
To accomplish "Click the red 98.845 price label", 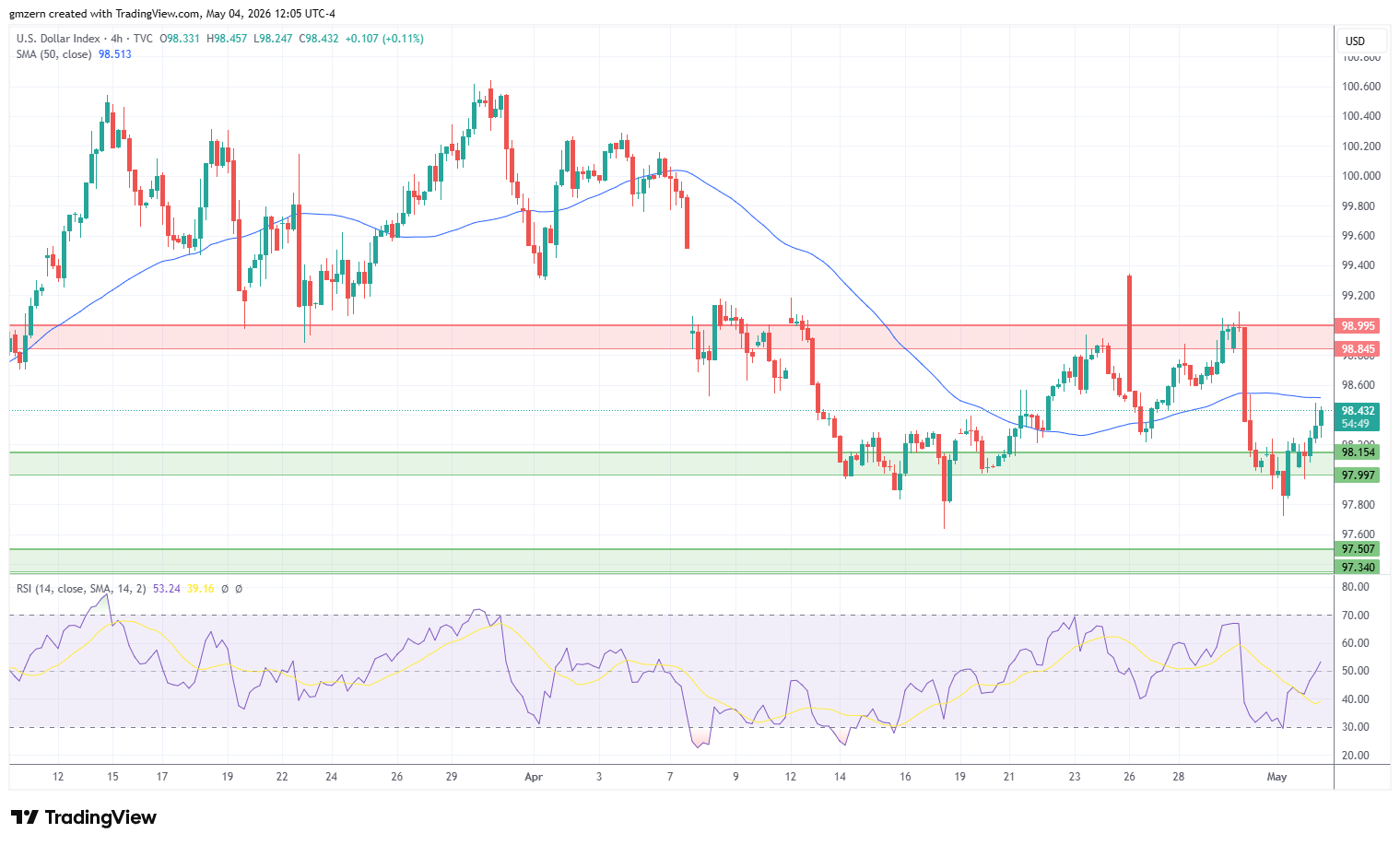I will [1358, 349].
